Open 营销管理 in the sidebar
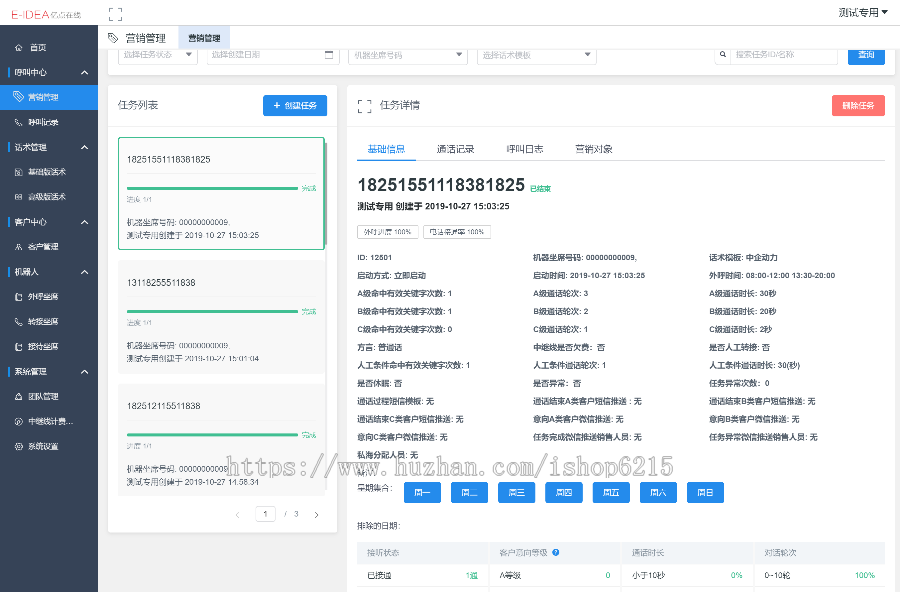Viewport: 900px width, 592px height. click(x=49, y=97)
